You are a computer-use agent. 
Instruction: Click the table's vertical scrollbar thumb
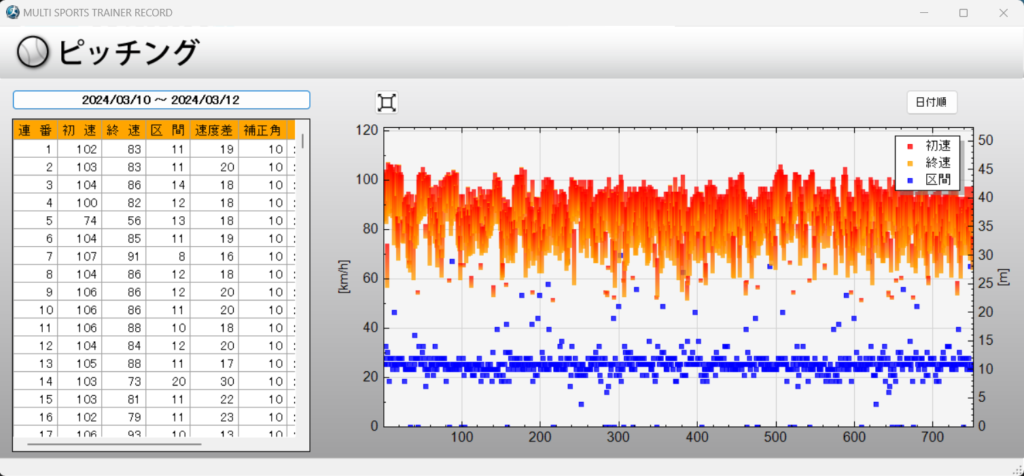(303, 138)
